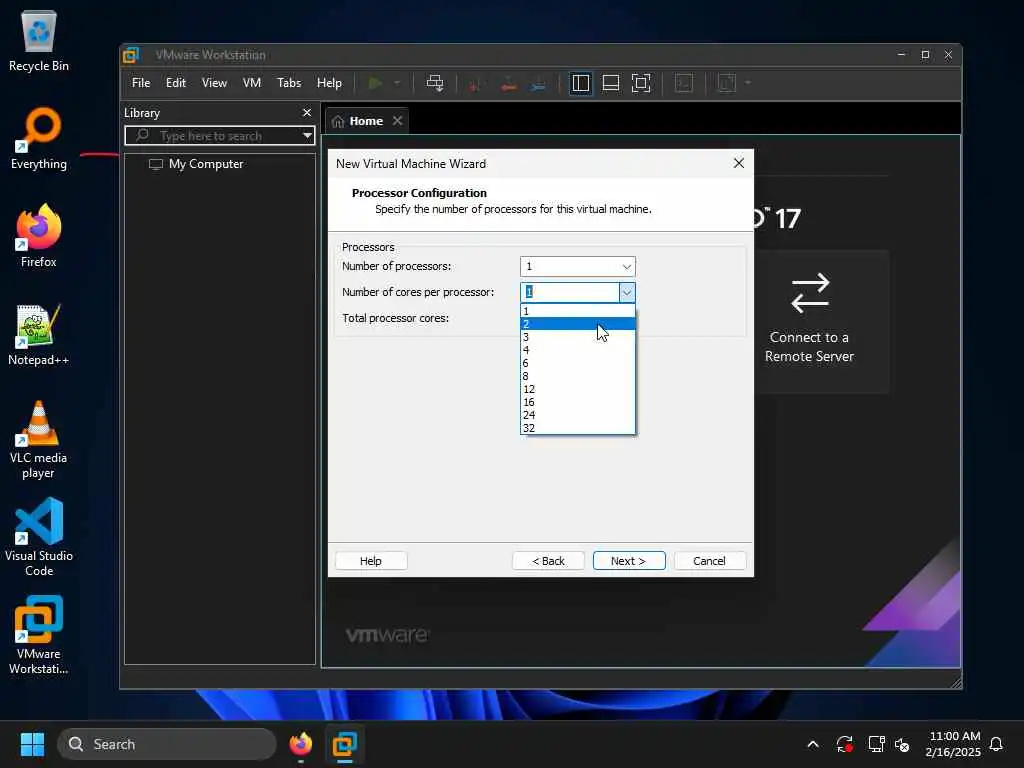The image size is (1024, 768).
Task: Click the taskbar Search box
Action: pos(167,744)
